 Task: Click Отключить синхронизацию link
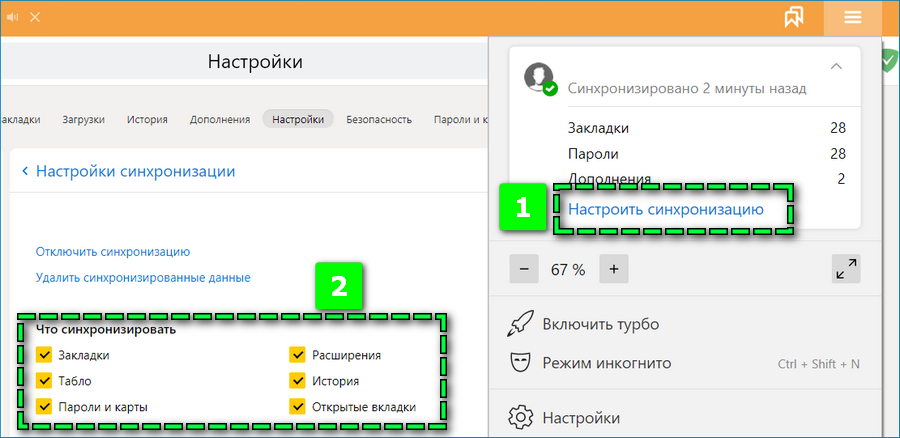113,251
